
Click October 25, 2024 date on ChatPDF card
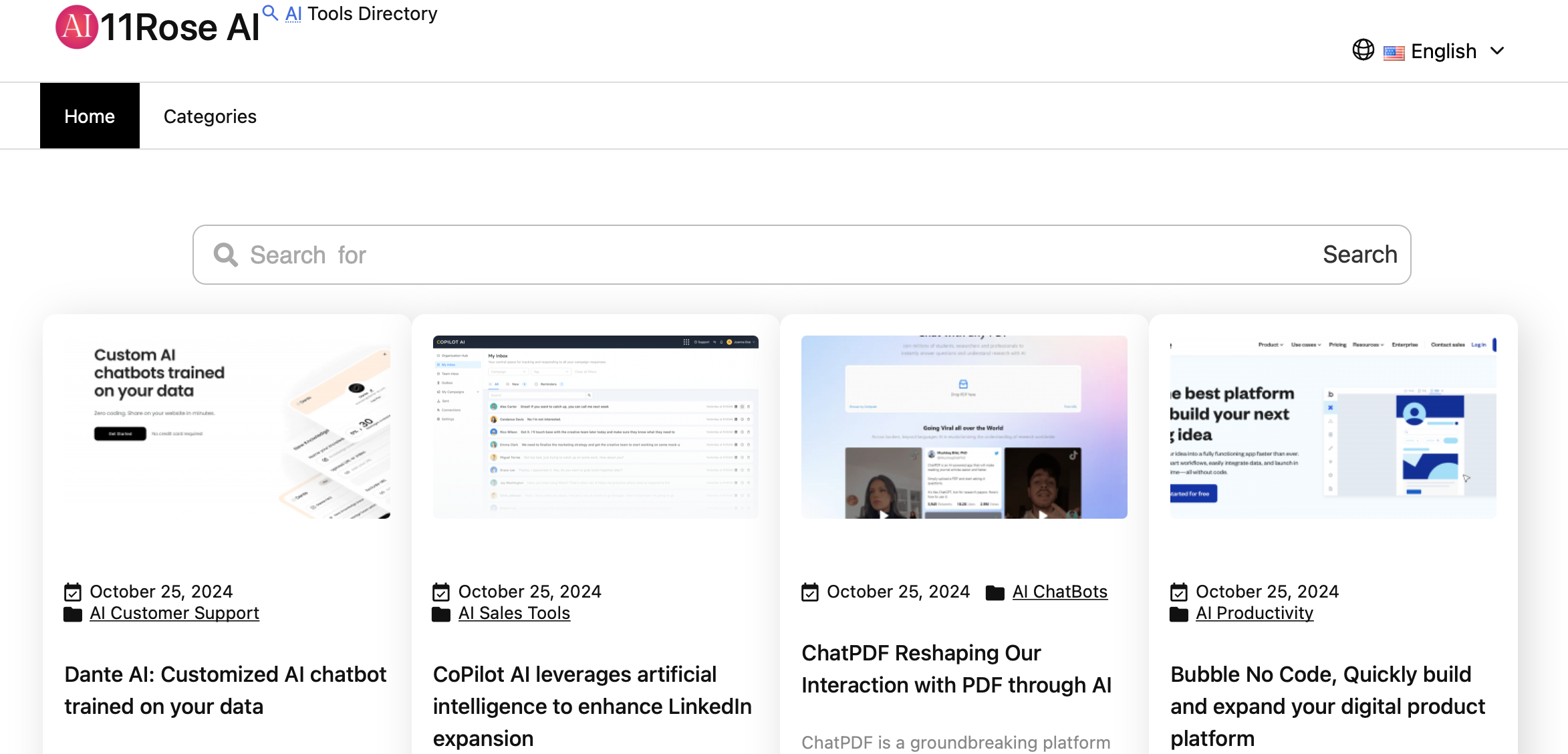pyautogui.click(x=898, y=592)
